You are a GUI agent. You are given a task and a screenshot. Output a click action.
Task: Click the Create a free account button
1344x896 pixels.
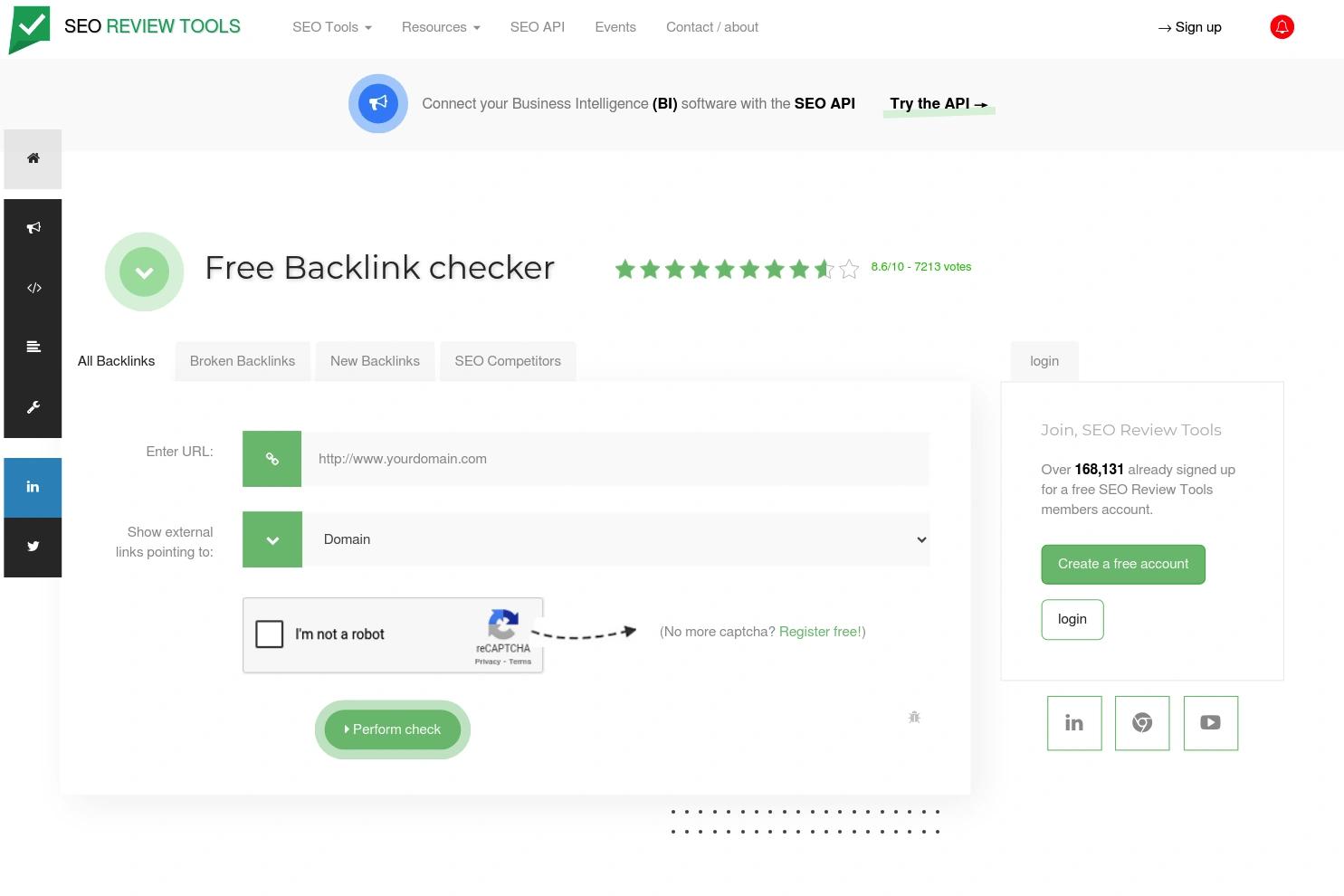(x=1122, y=564)
